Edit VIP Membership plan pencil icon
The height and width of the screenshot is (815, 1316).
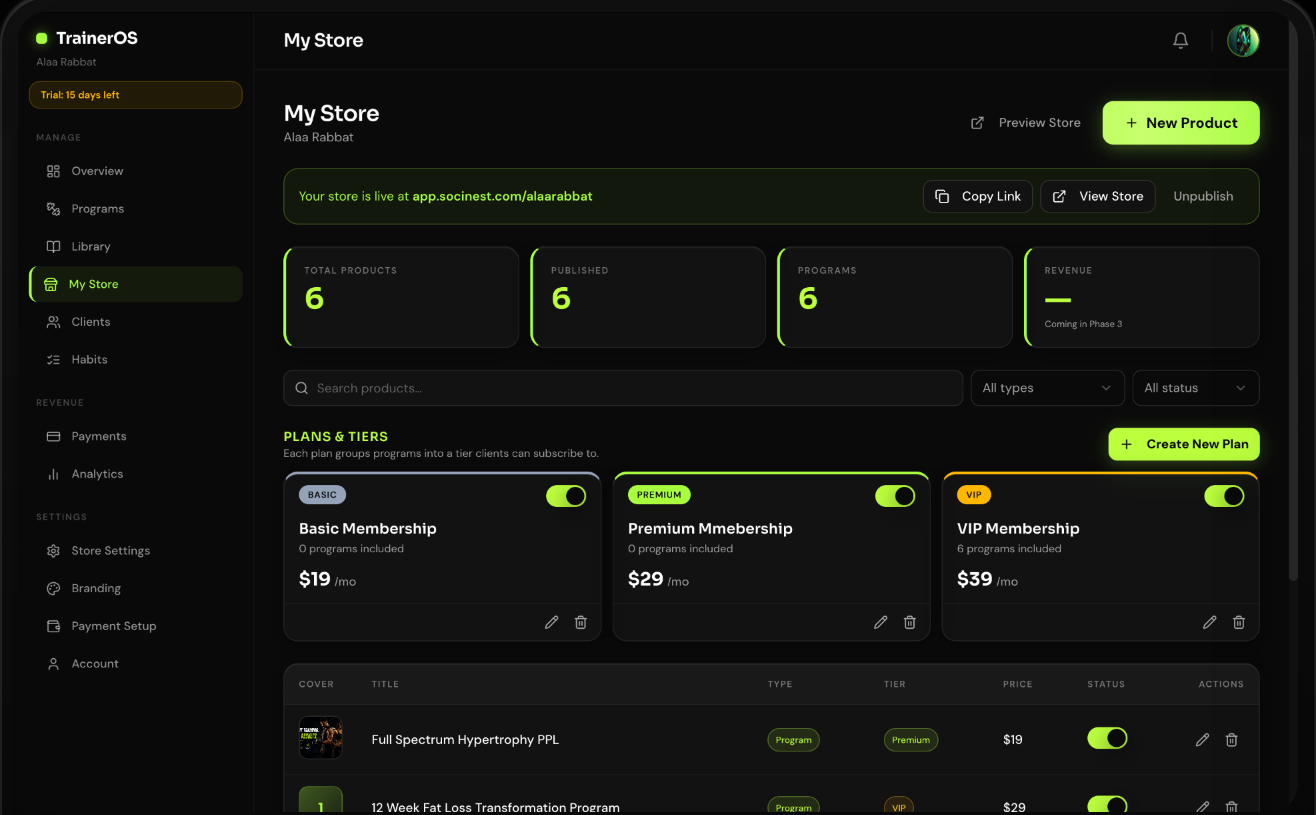[1209, 622]
